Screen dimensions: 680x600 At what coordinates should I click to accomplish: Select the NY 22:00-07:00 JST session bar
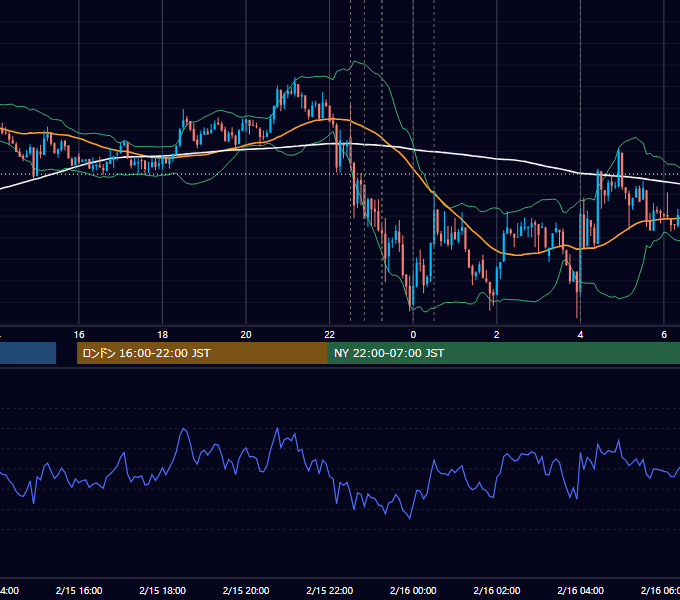(504, 353)
